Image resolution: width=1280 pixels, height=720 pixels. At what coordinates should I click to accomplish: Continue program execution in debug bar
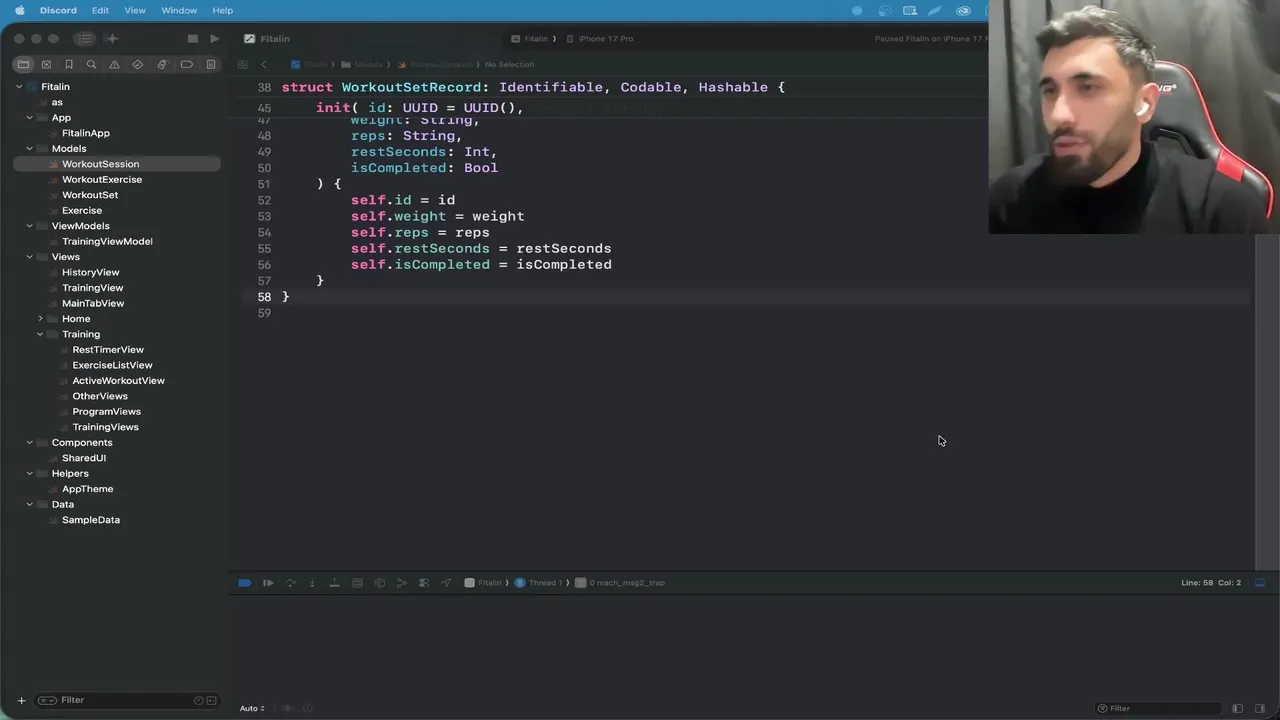[x=268, y=582]
